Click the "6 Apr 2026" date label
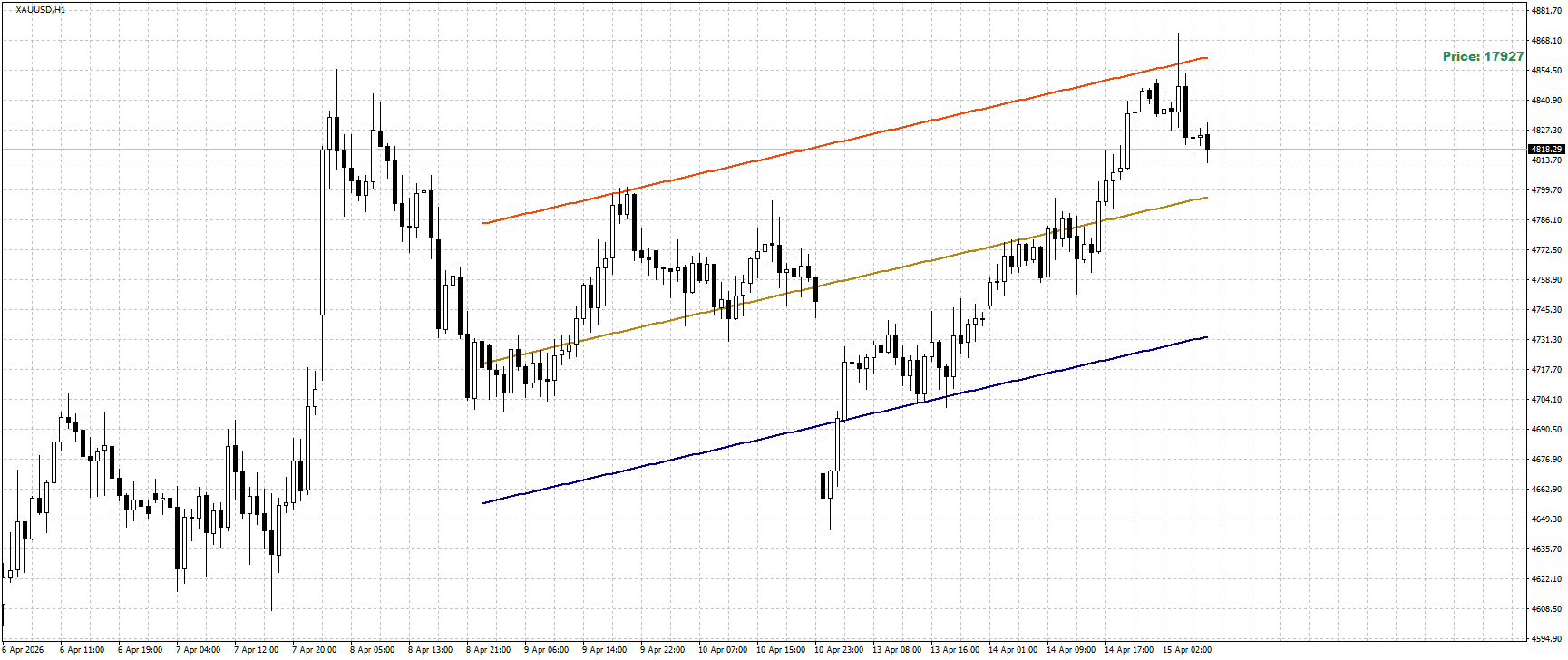 click(22, 650)
